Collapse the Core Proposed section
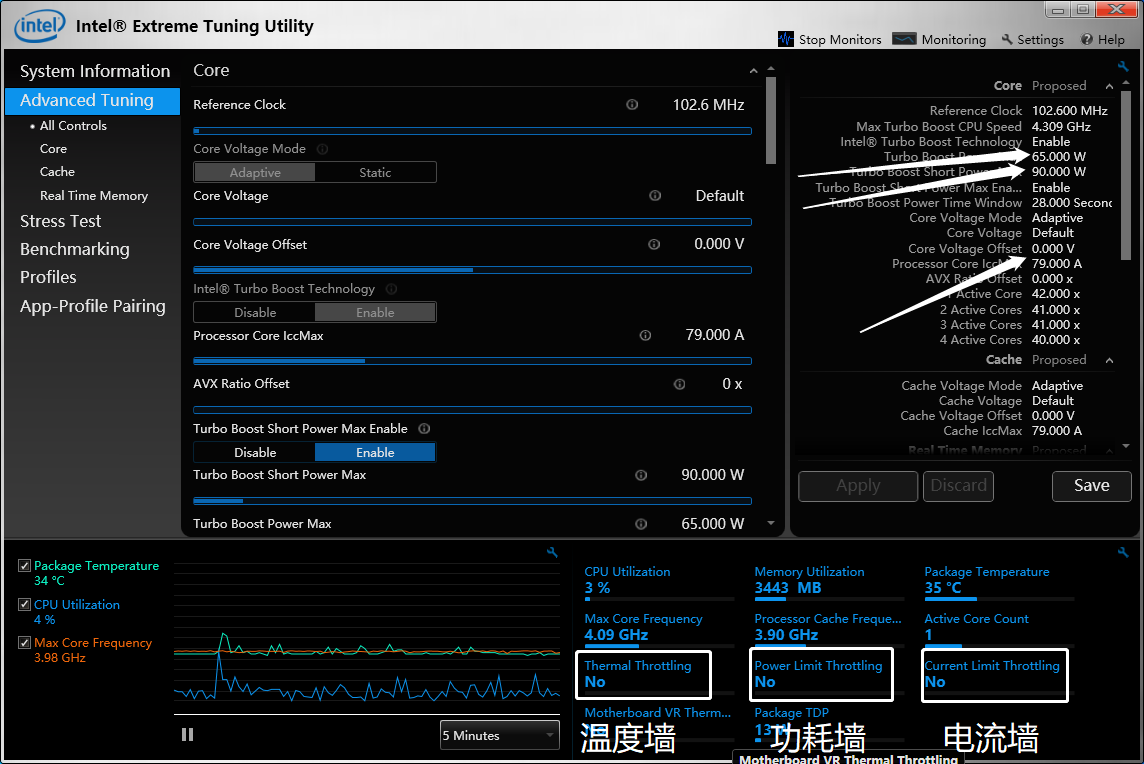This screenshot has height=764, width=1144. pyautogui.click(x=1109, y=86)
